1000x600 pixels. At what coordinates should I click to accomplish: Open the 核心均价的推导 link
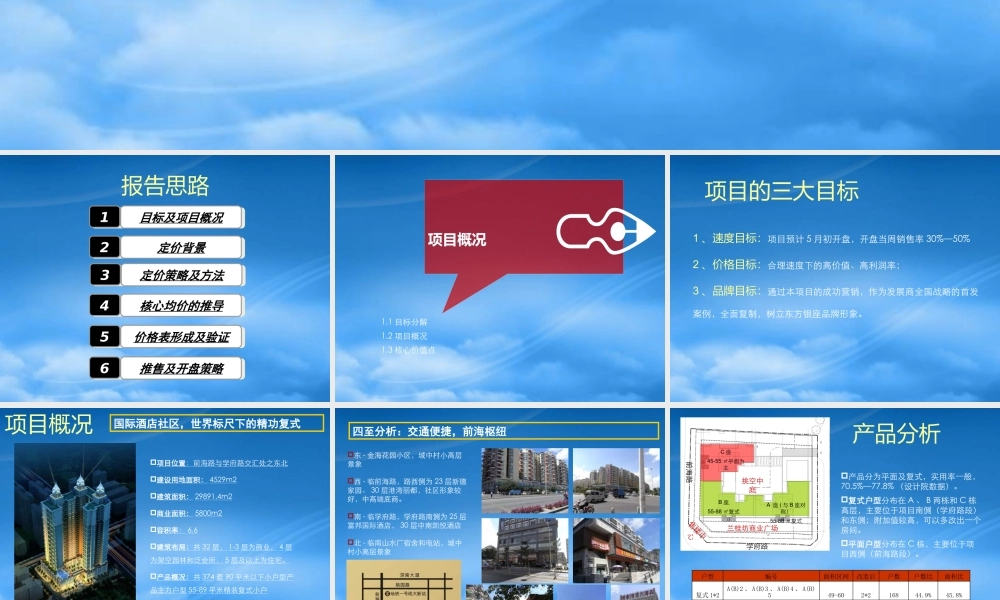click(x=182, y=305)
